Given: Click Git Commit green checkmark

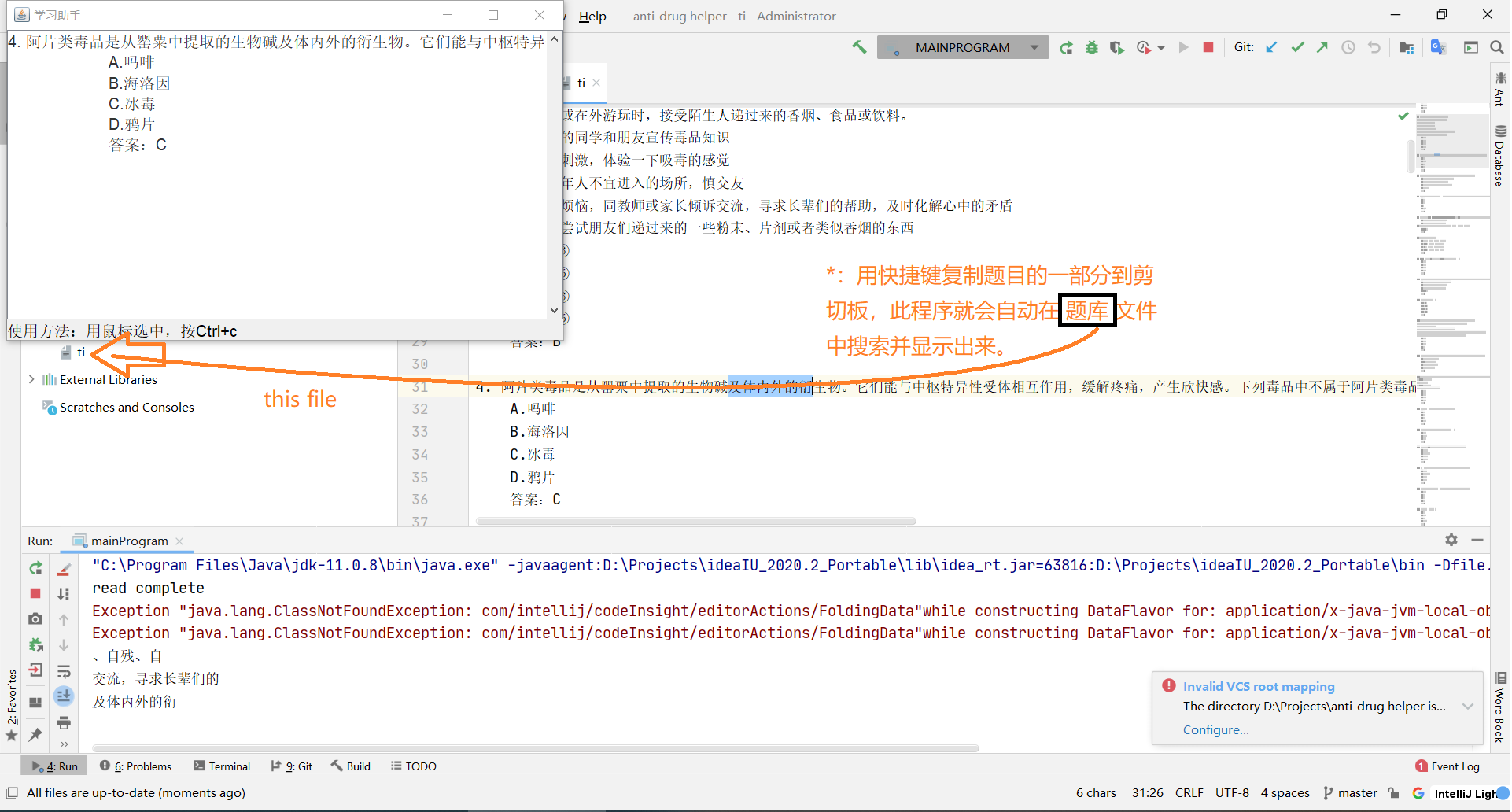Looking at the screenshot, I should (1297, 47).
